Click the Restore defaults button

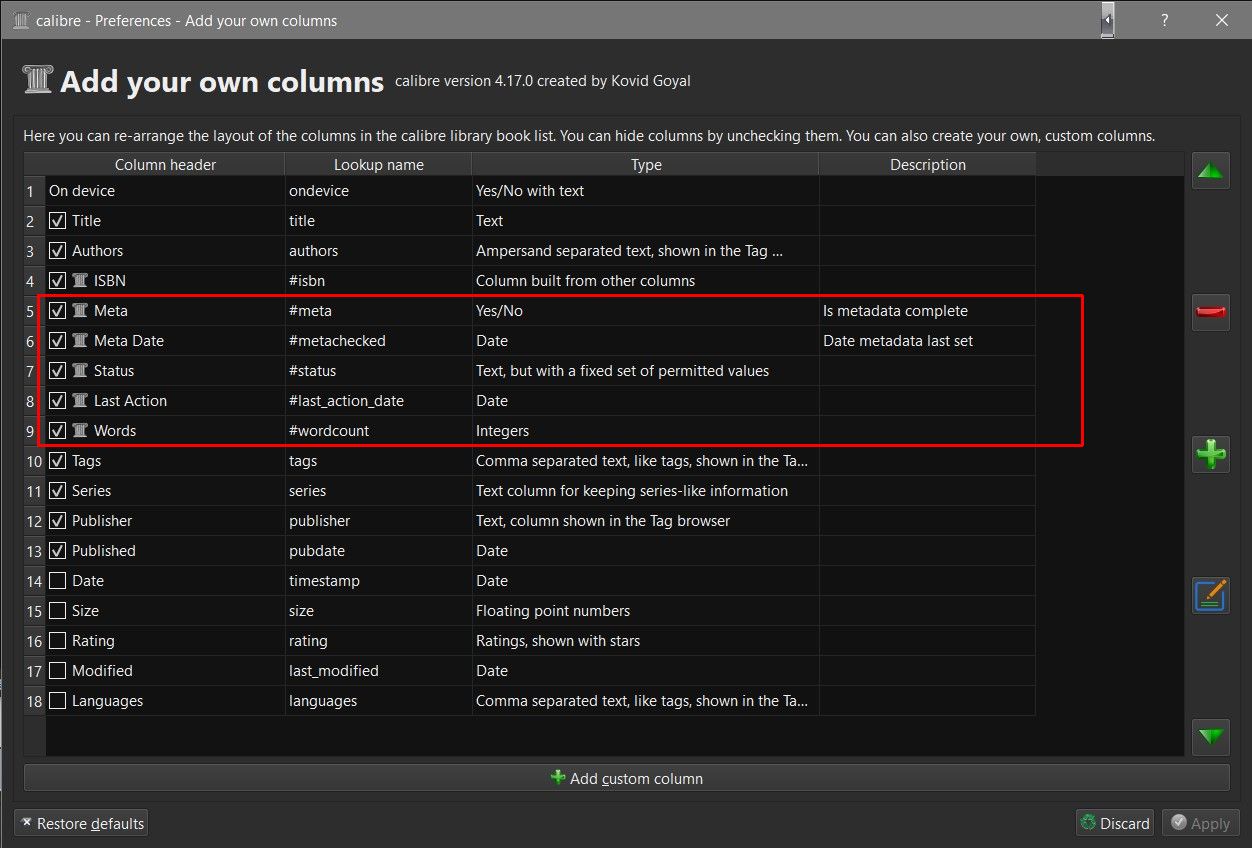point(81,824)
